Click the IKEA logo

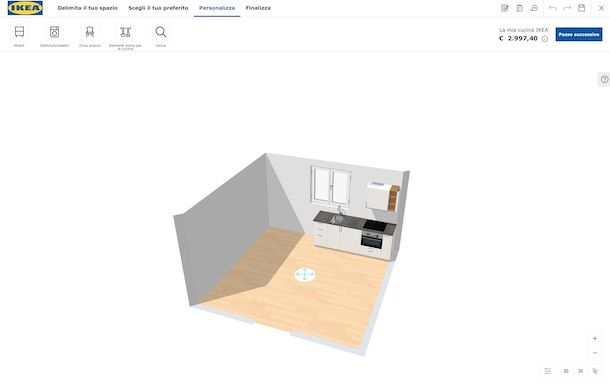pyautogui.click(x=25, y=8)
